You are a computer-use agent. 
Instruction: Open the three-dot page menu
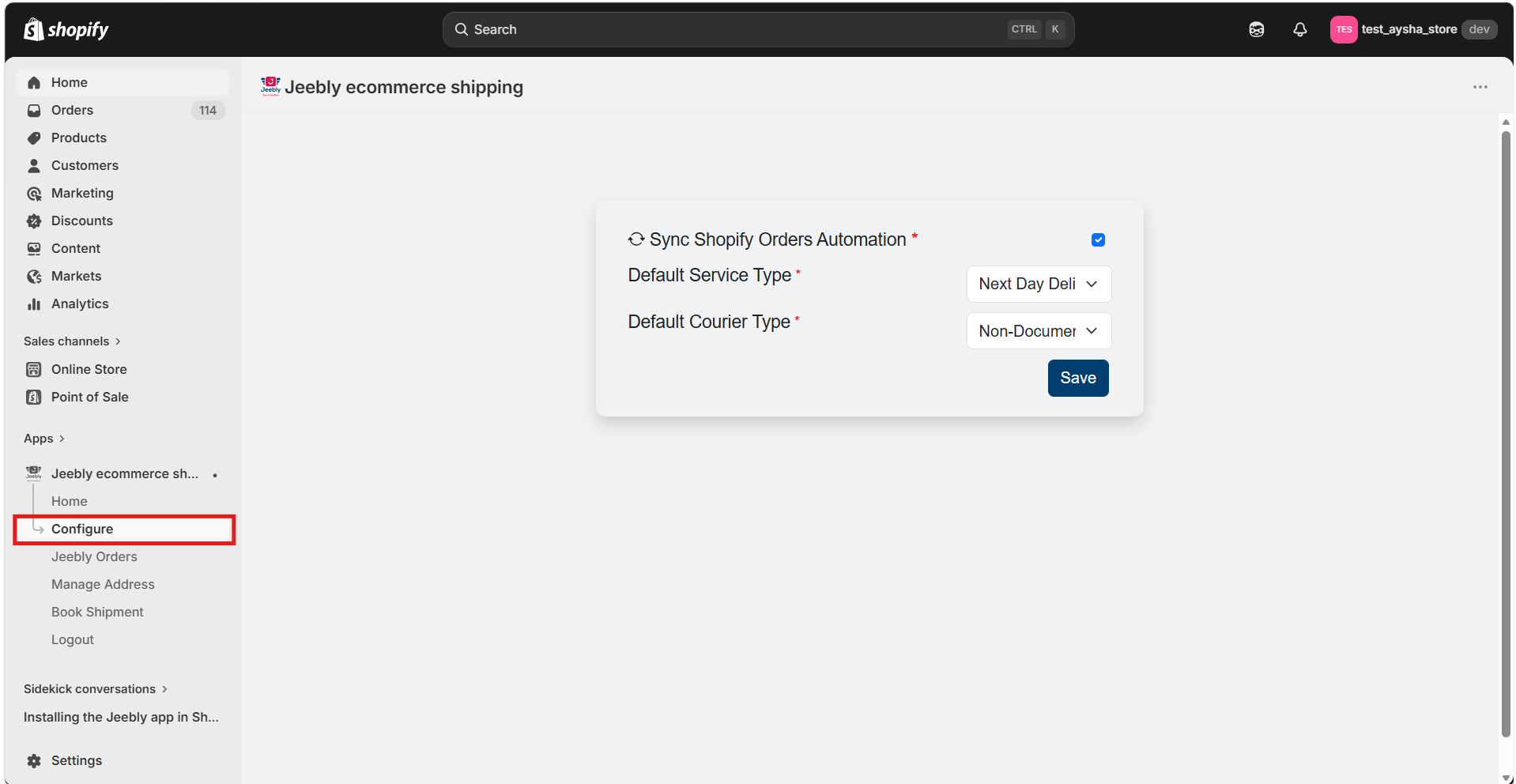[x=1480, y=87]
